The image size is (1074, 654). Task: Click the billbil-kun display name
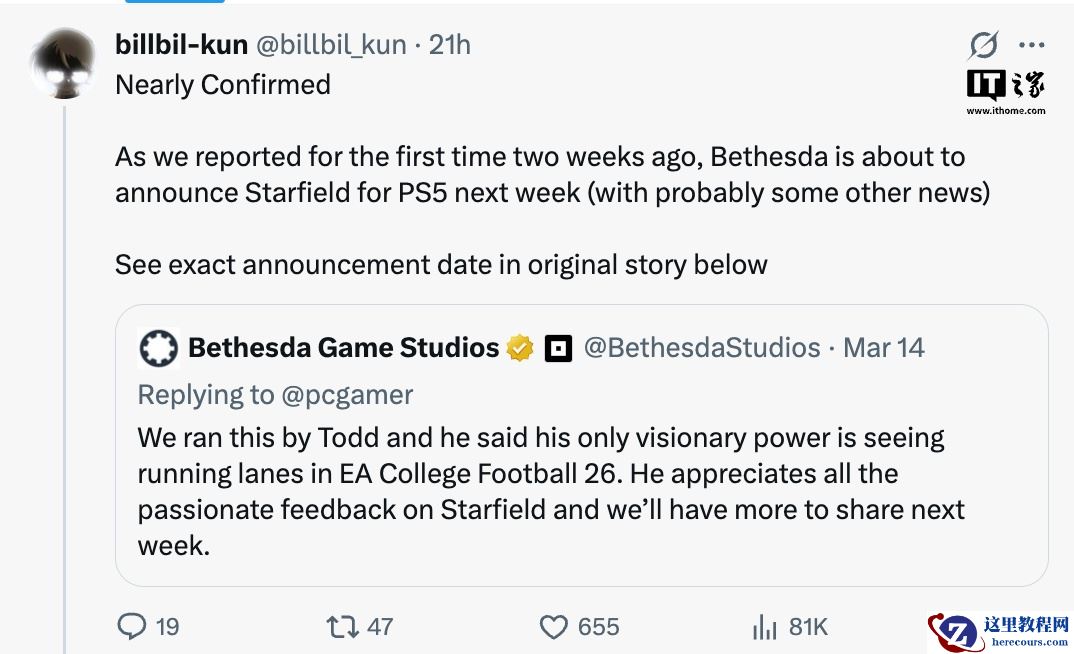tap(181, 45)
